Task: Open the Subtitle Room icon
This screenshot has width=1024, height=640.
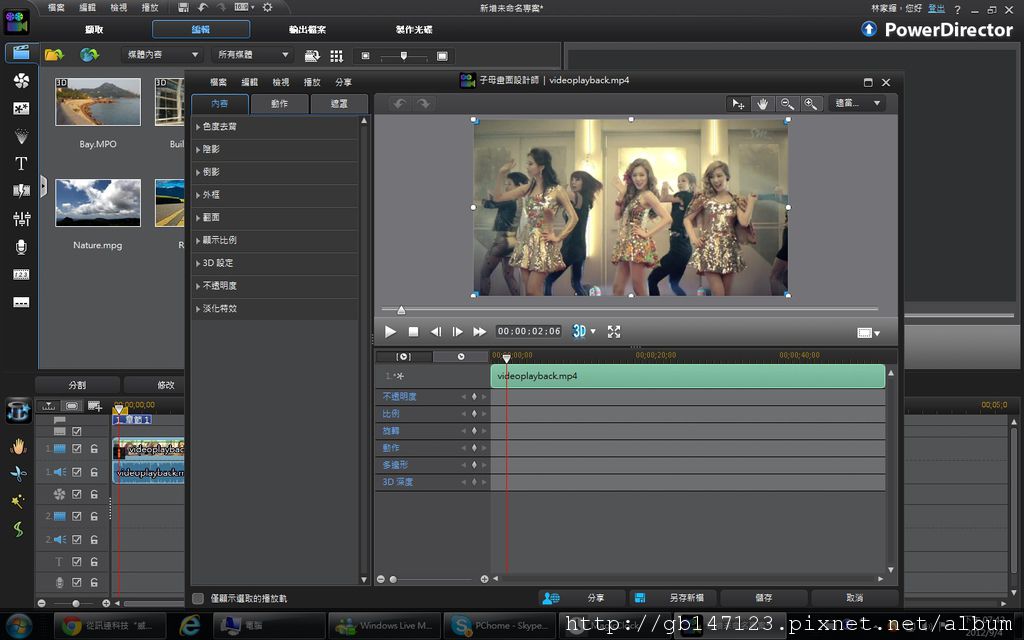Action: [x=21, y=302]
